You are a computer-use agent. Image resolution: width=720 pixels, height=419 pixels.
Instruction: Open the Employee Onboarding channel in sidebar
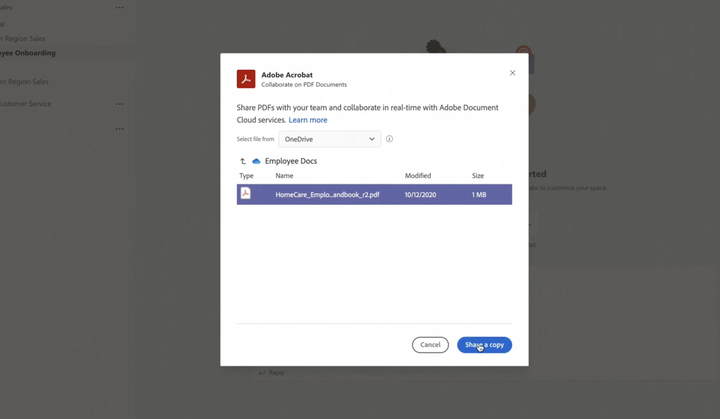[28, 53]
